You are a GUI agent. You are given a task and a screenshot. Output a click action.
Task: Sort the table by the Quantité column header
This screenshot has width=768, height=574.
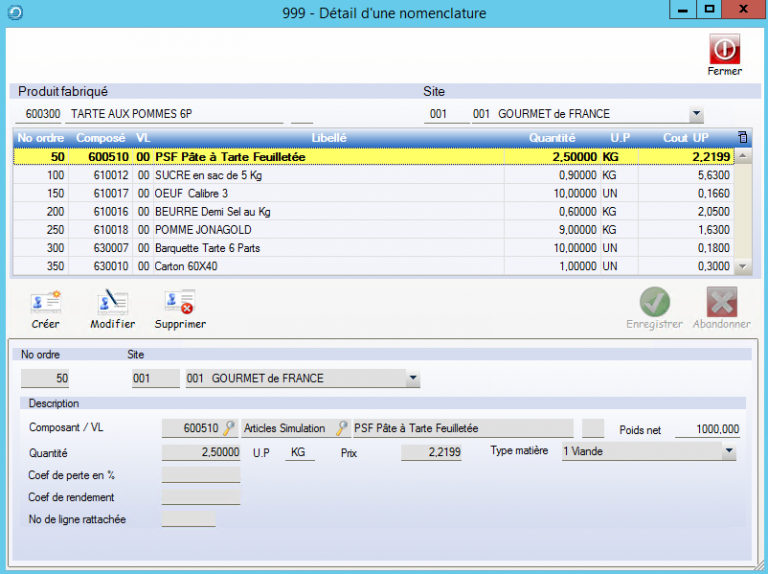[552, 137]
